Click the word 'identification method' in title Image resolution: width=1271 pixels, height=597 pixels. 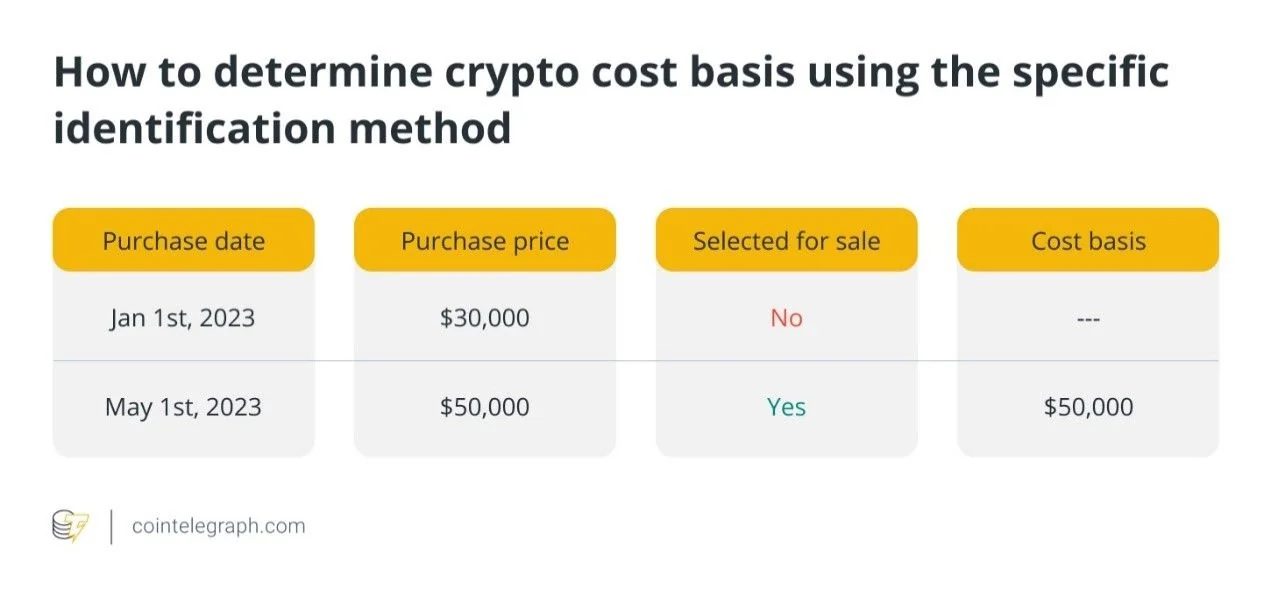click(282, 129)
